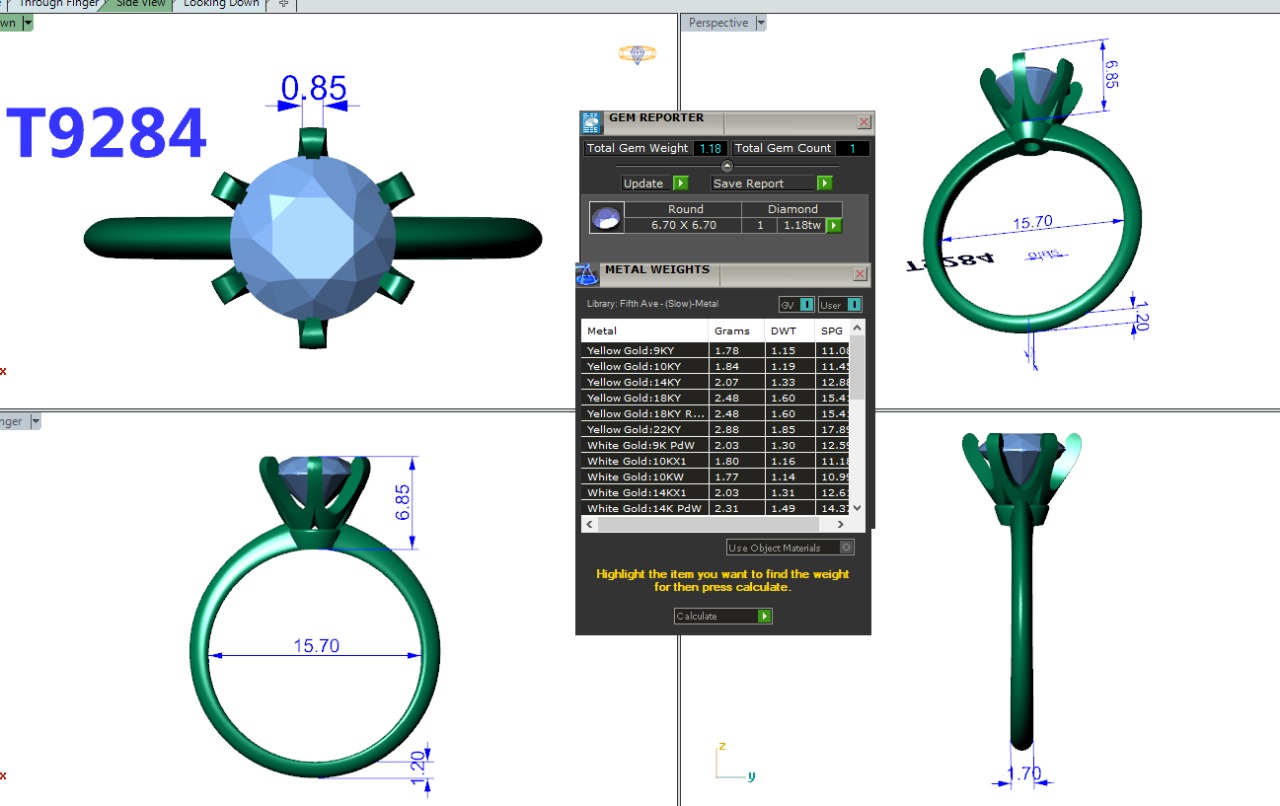Click the ring icon in the top-left viewport
Image resolution: width=1280 pixels, height=806 pixels.
click(x=637, y=54)
